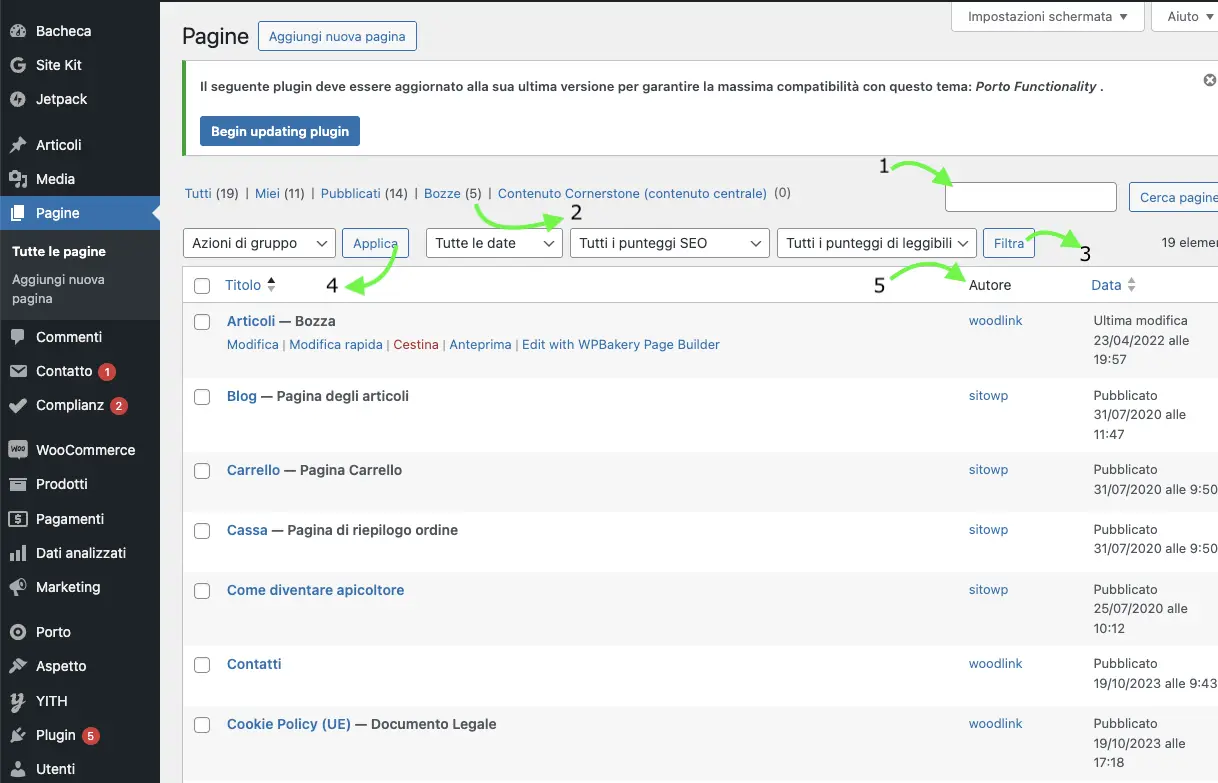
Task: Dismiss the plugin update notice
Action: tap(1209, 80)
